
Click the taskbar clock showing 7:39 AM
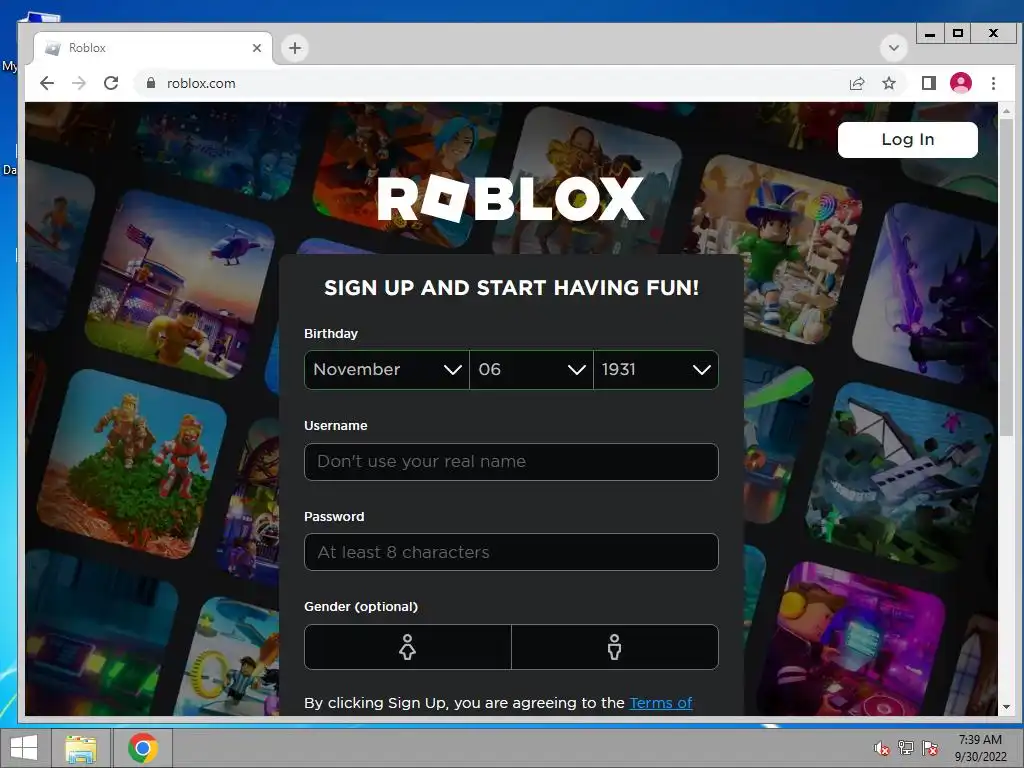[980, 748]
